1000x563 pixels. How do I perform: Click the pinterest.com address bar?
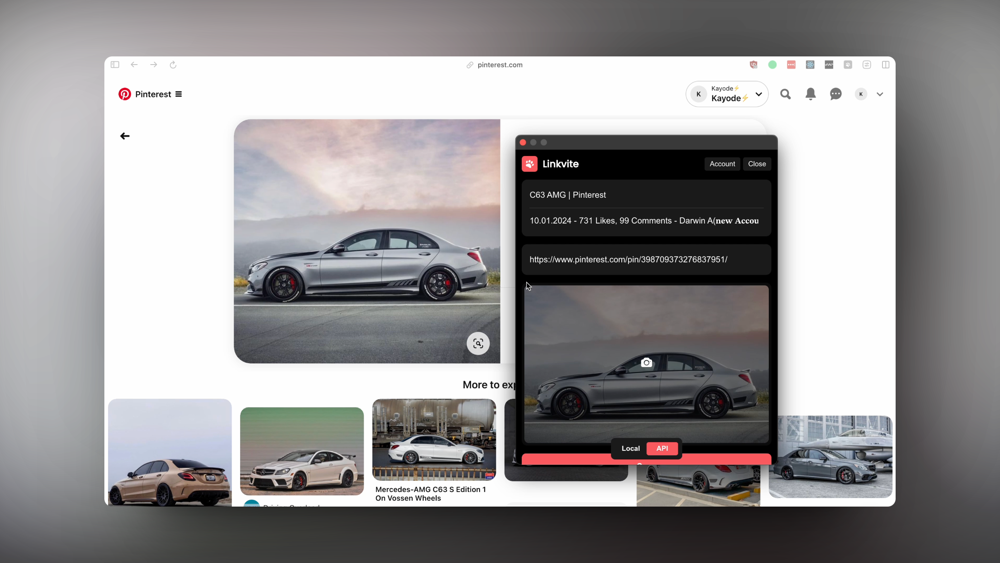494,64
